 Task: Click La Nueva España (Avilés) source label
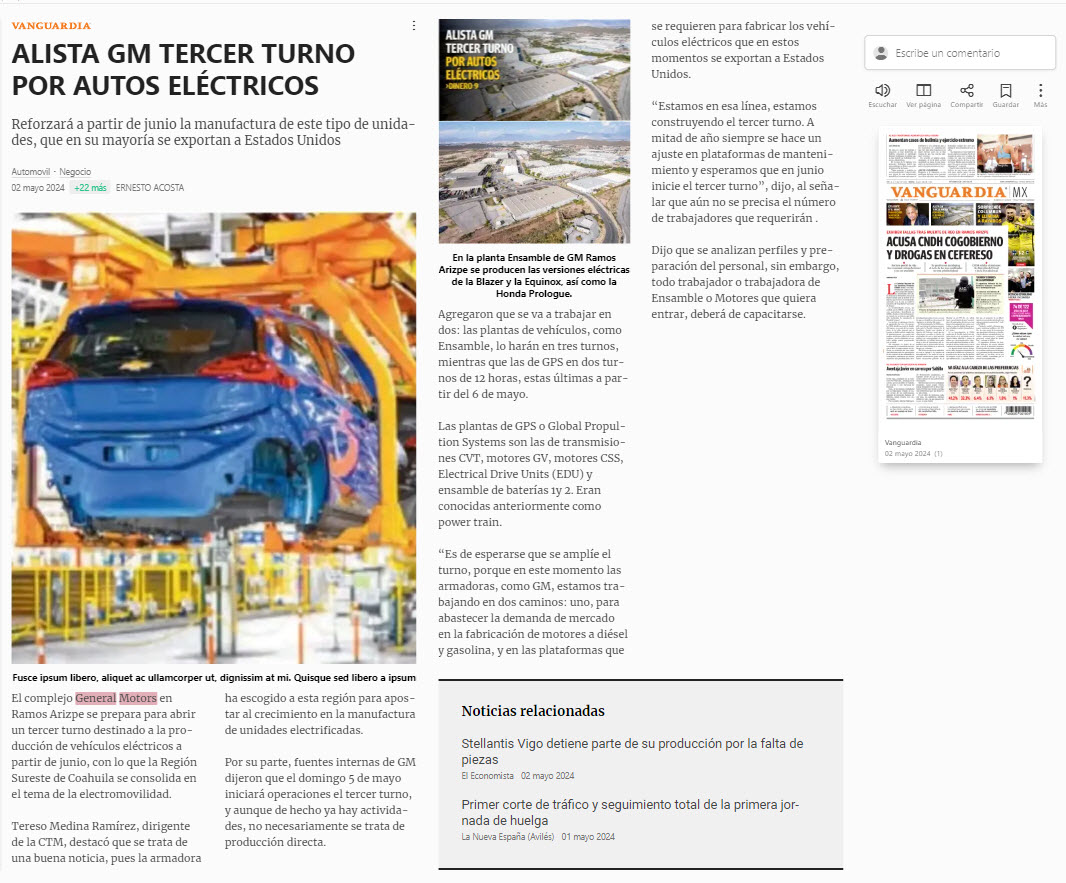point(508,837)
